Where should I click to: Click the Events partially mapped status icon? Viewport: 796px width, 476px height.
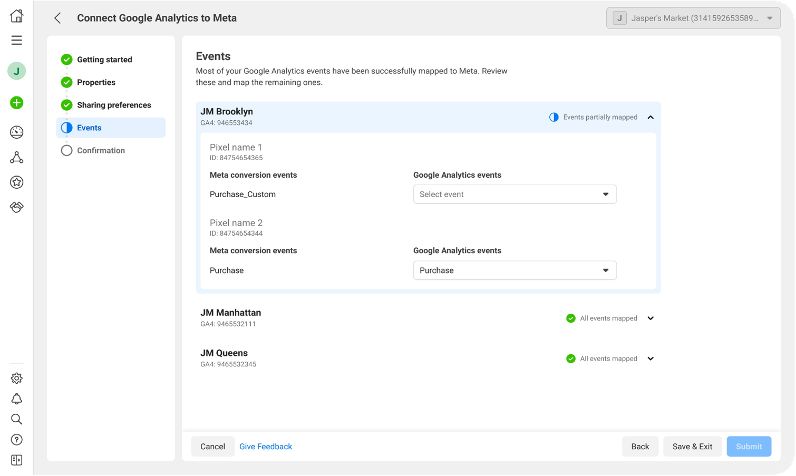(553, 117)
